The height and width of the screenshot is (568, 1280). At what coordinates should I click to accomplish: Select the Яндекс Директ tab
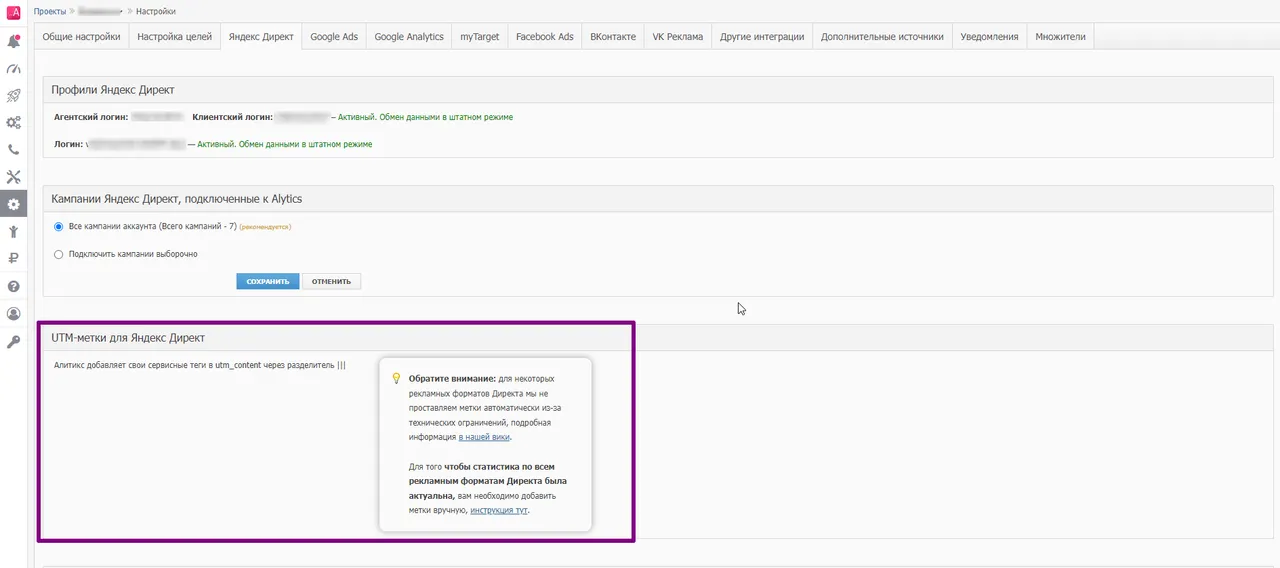[261, 36]
